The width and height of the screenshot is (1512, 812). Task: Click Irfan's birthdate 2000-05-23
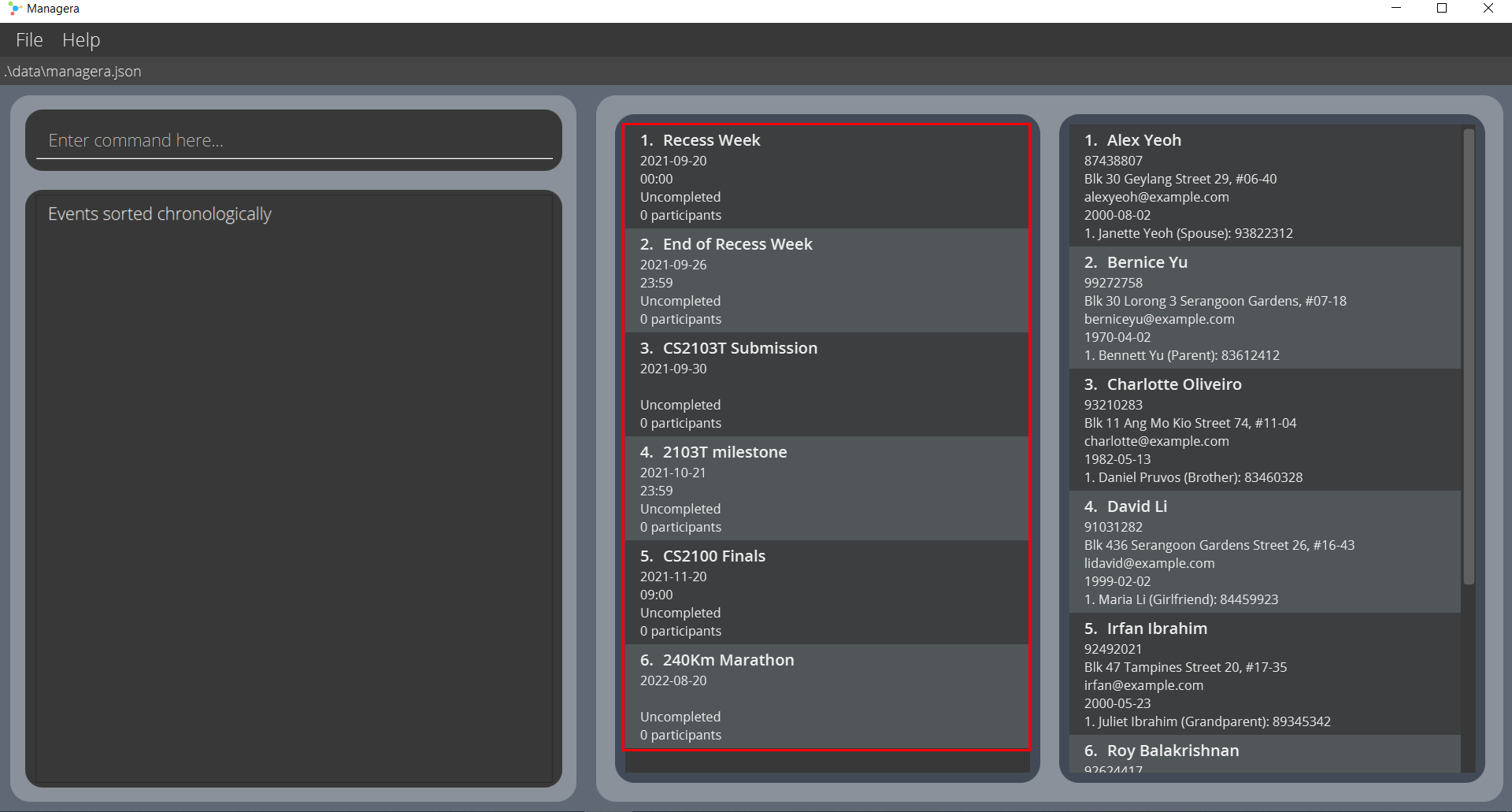pyautogui.click(x=1117, y=703)
